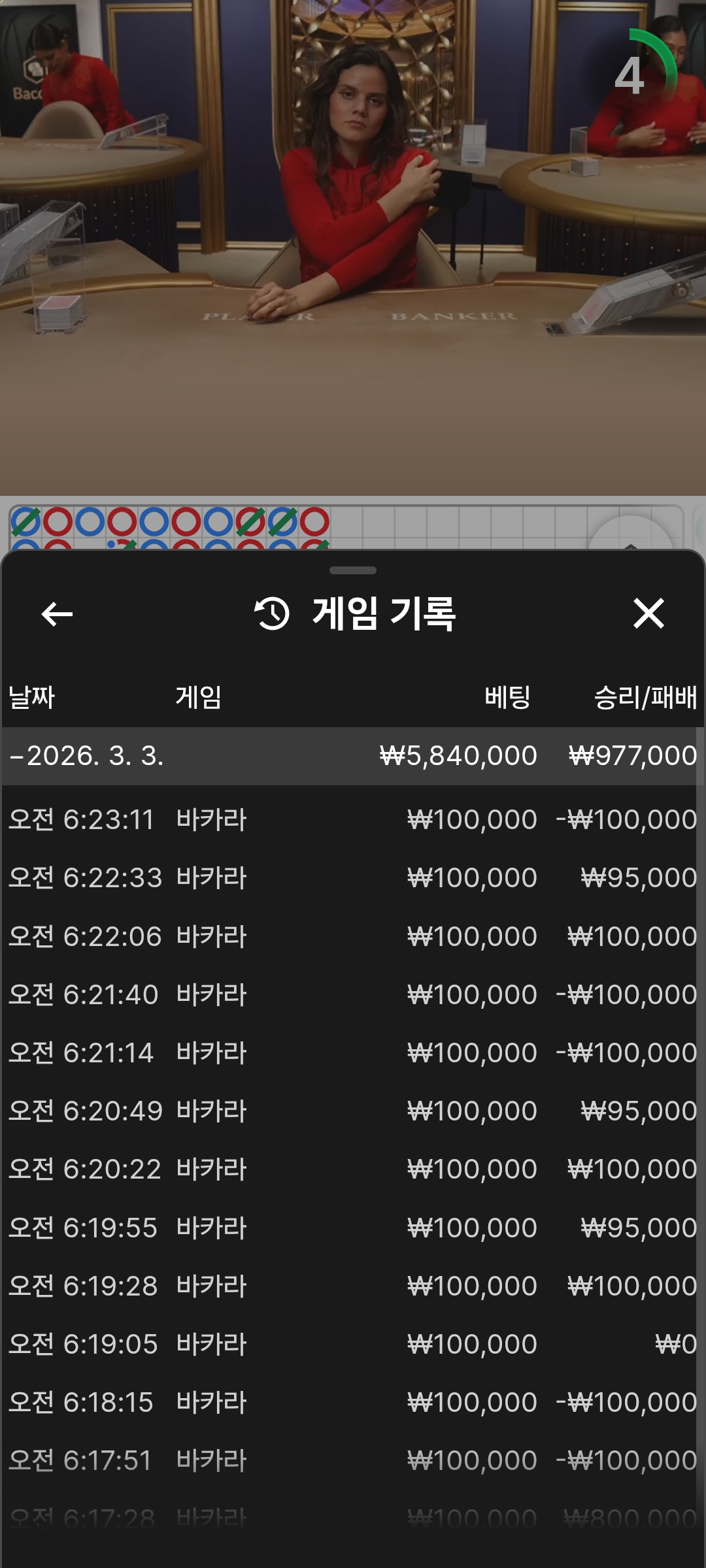Select the 베팅 column header
This screenshot has height=1568, width=706.
pos(507,697)
